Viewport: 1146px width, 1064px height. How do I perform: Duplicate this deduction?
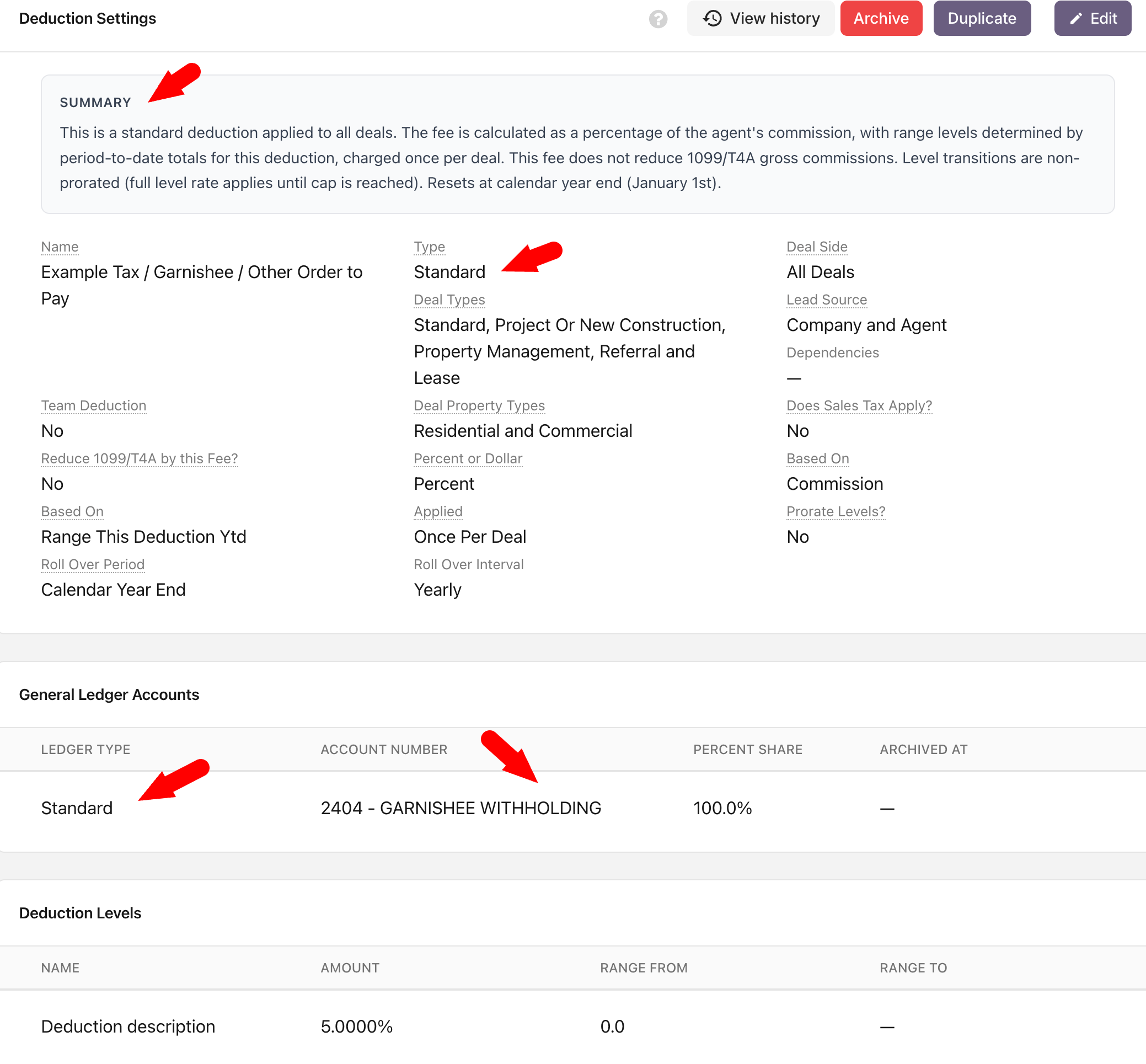click(982, 18)
